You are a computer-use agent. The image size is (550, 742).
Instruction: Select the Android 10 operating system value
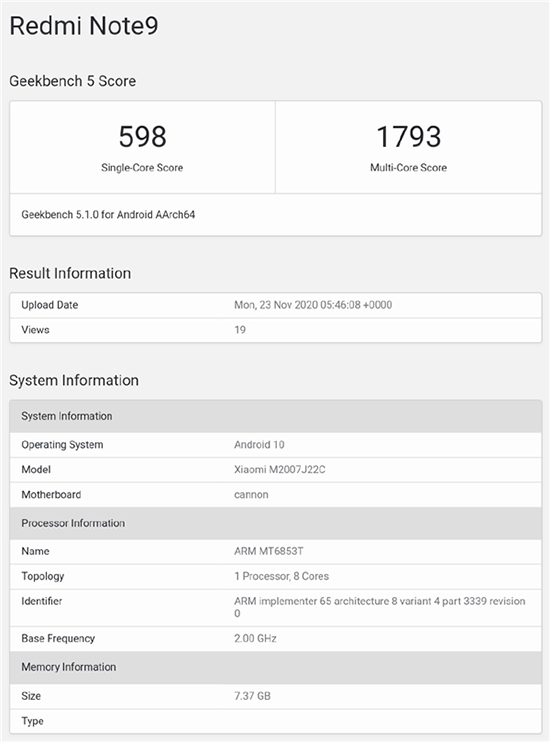click(259, 445)
